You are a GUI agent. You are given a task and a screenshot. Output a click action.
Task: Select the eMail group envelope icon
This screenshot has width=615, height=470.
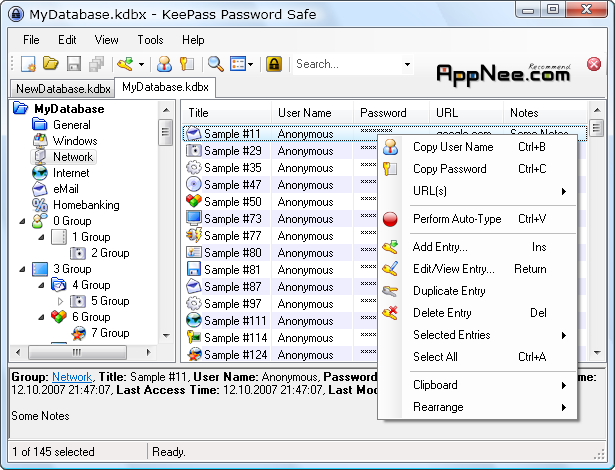40,189
